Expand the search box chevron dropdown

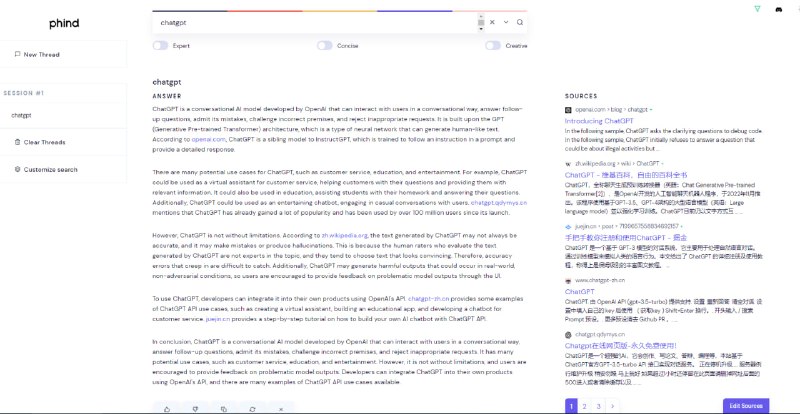click(x=506, y=22)
